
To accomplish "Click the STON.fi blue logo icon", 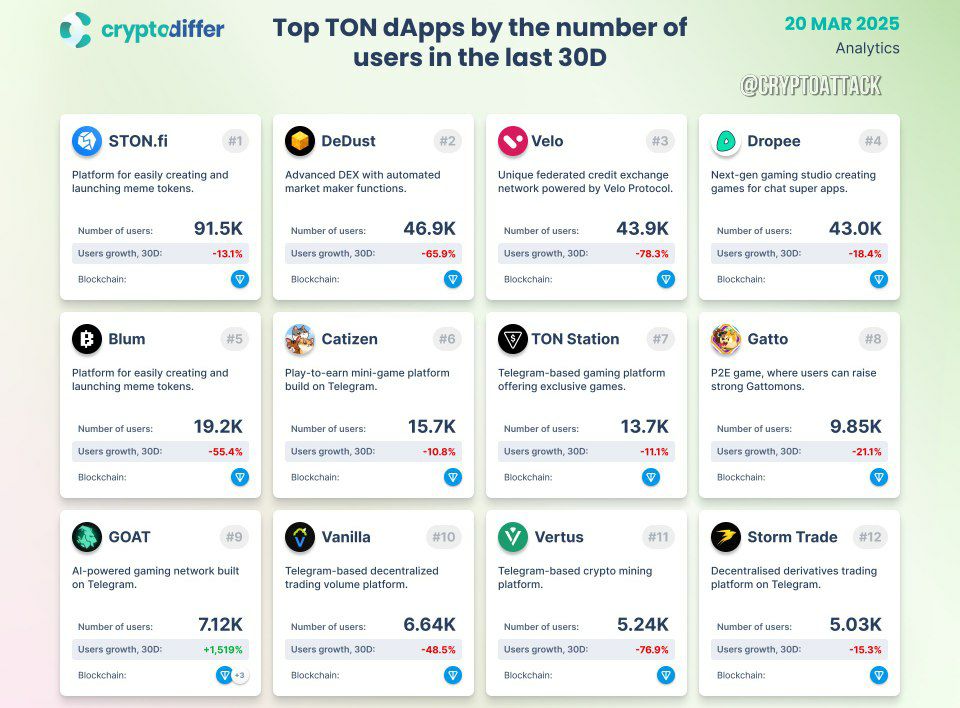I will [87, 141].
